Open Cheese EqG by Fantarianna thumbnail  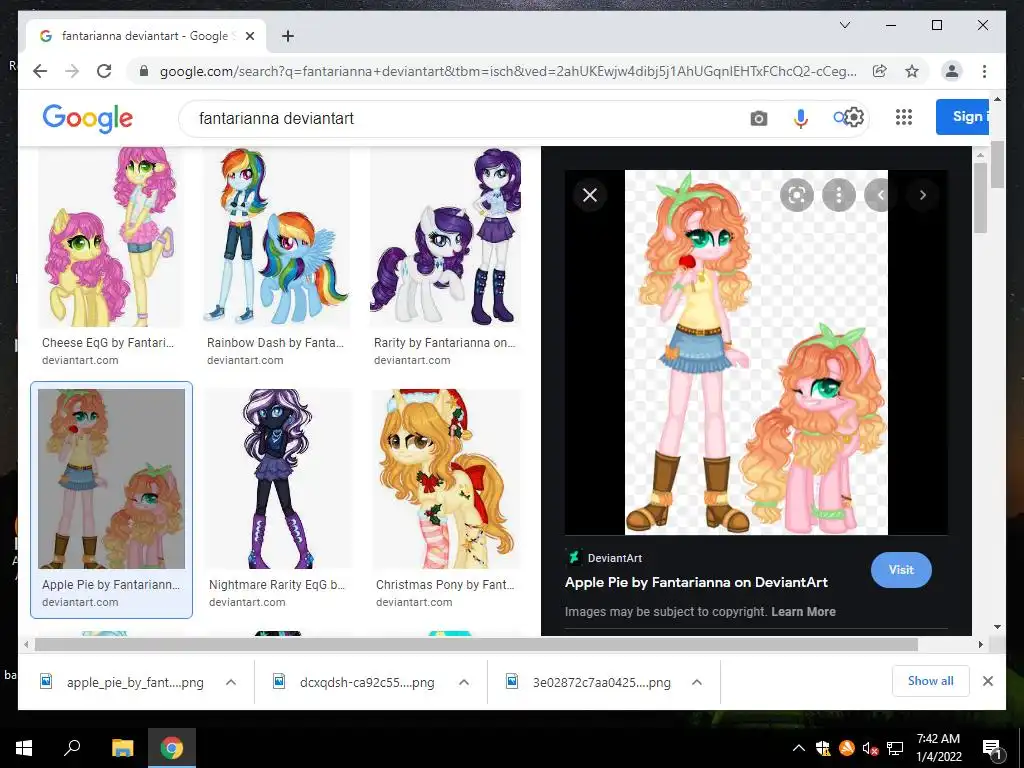click(111, 237)
